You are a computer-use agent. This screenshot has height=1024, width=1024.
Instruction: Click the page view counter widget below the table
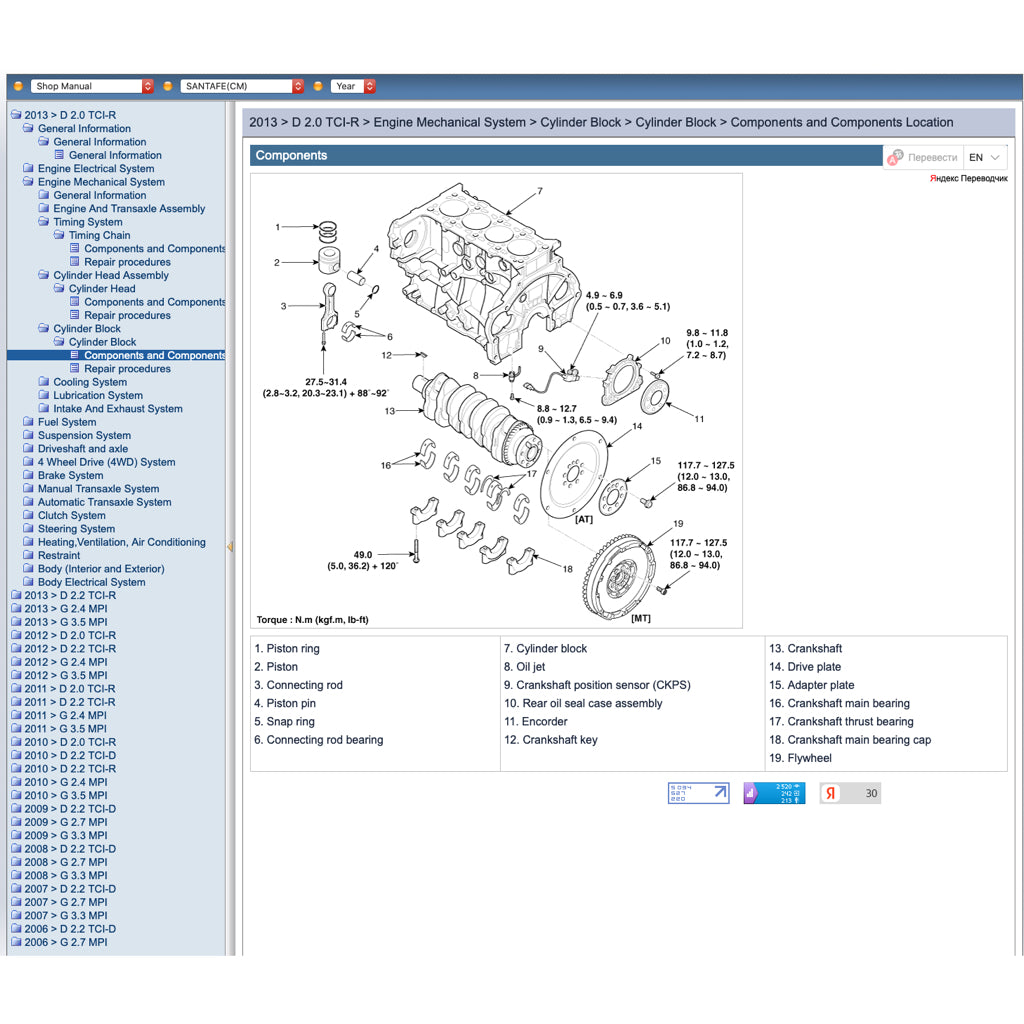click(x=698, y=792)
